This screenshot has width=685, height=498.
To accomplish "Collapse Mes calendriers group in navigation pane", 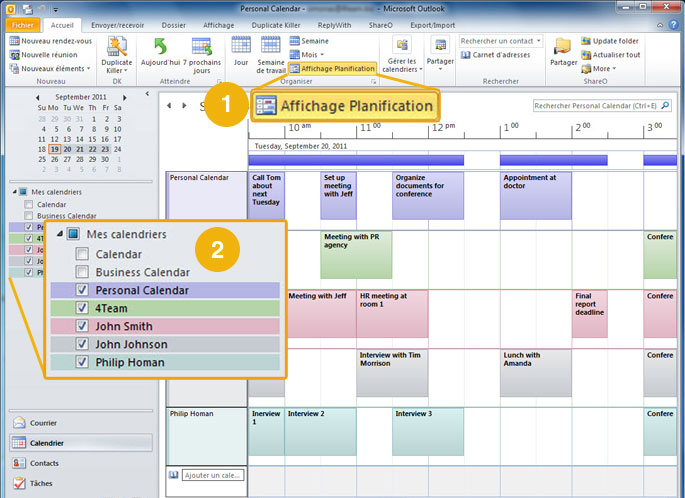I will (x=14, y=192).
